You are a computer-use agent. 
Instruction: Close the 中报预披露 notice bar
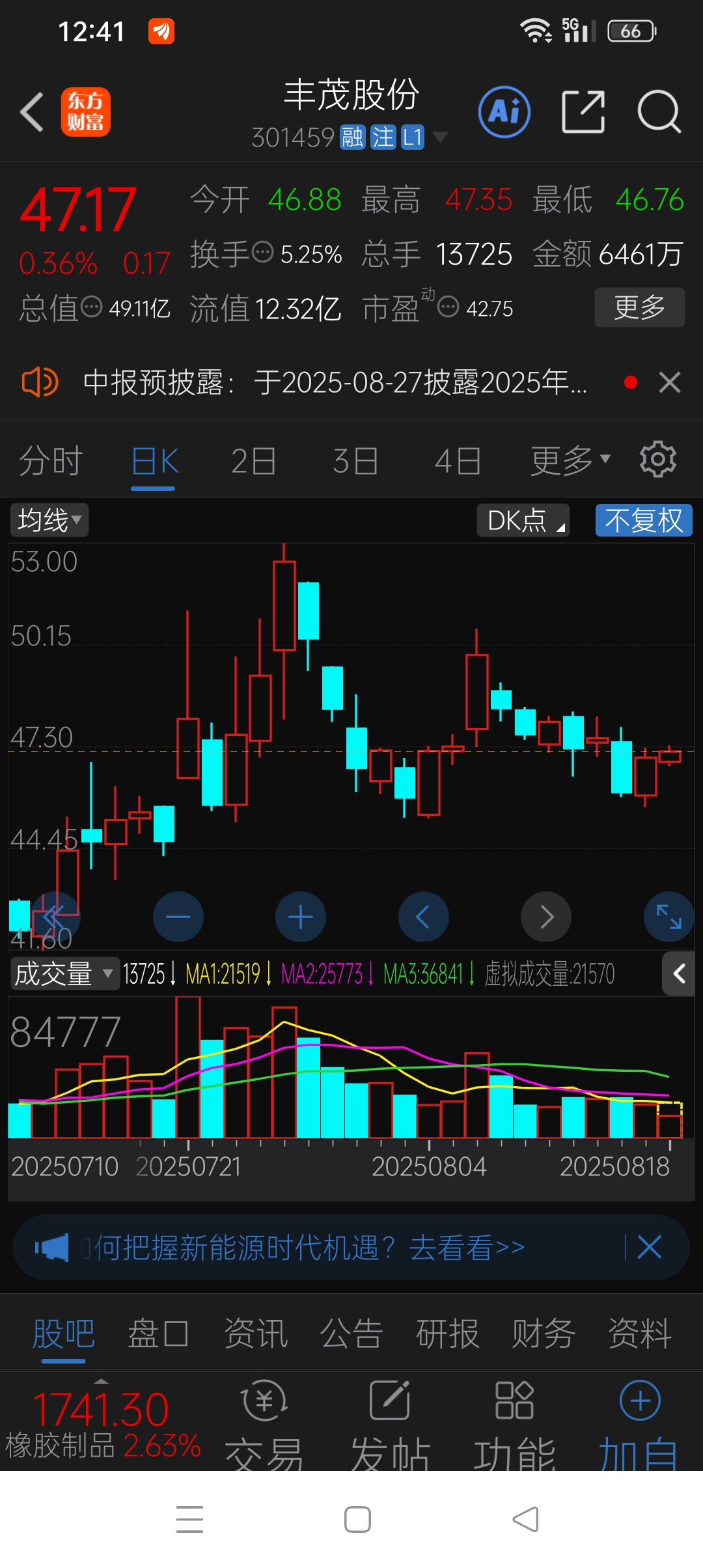pyautogui.click(x=670, y=382)
